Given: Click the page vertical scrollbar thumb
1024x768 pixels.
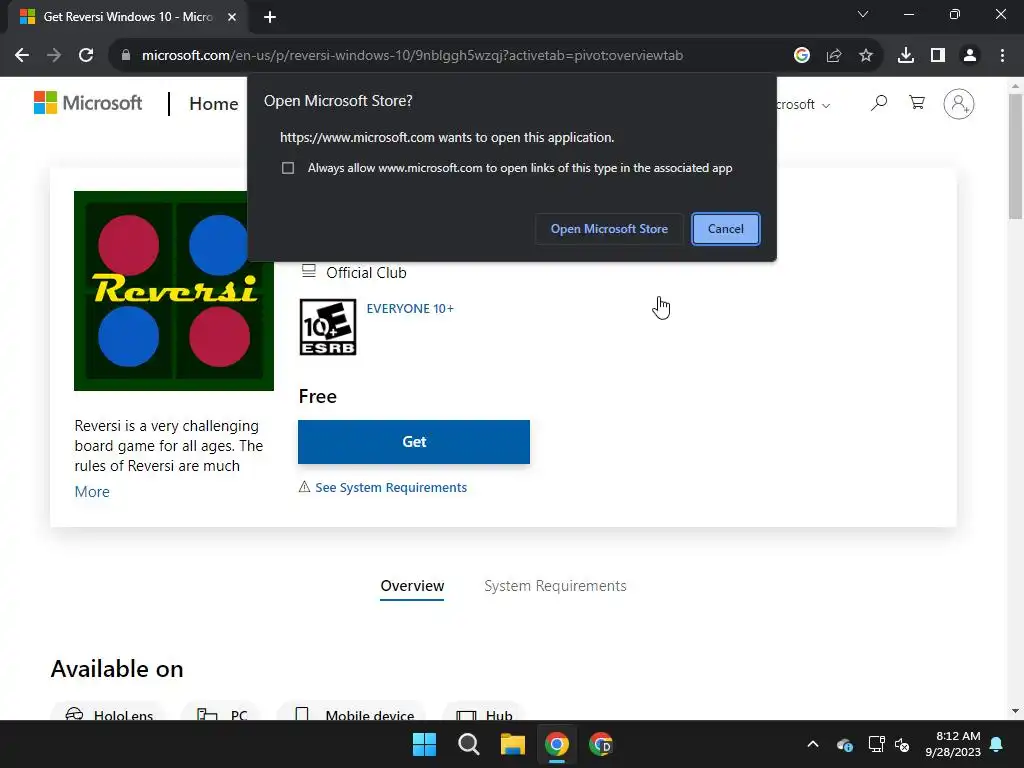Looking at the screenshot, I should tap(1015, 157).
